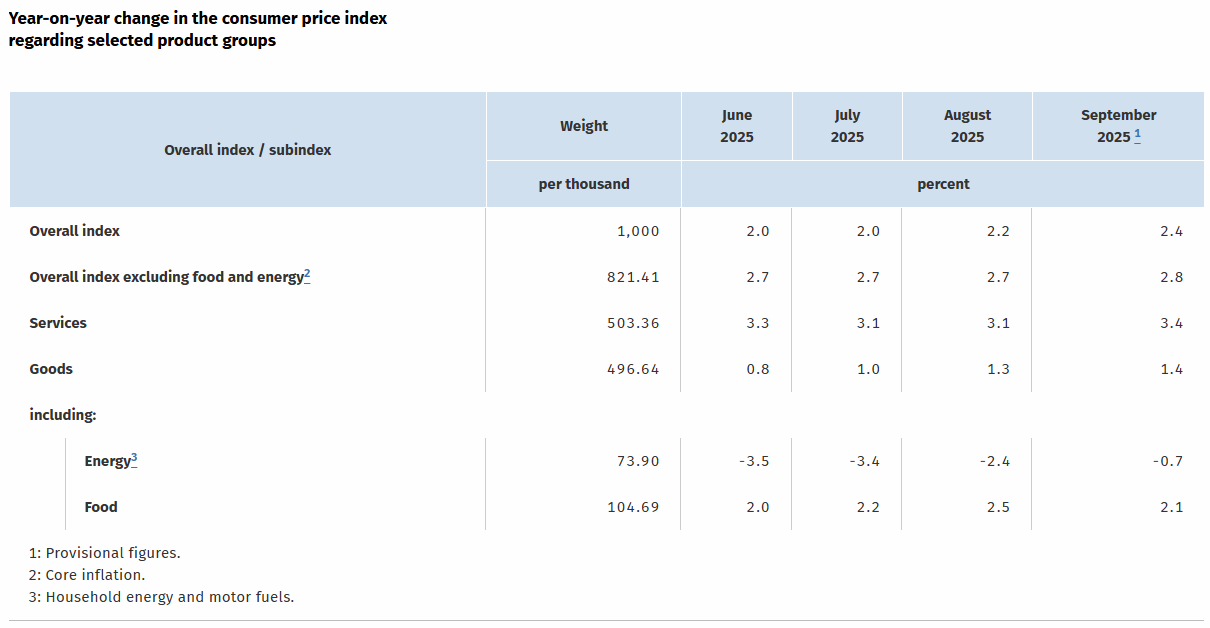Follow footnote 3 link next to Energy
The width and height of the screenshot is (1210, 628).
point(134,458)
